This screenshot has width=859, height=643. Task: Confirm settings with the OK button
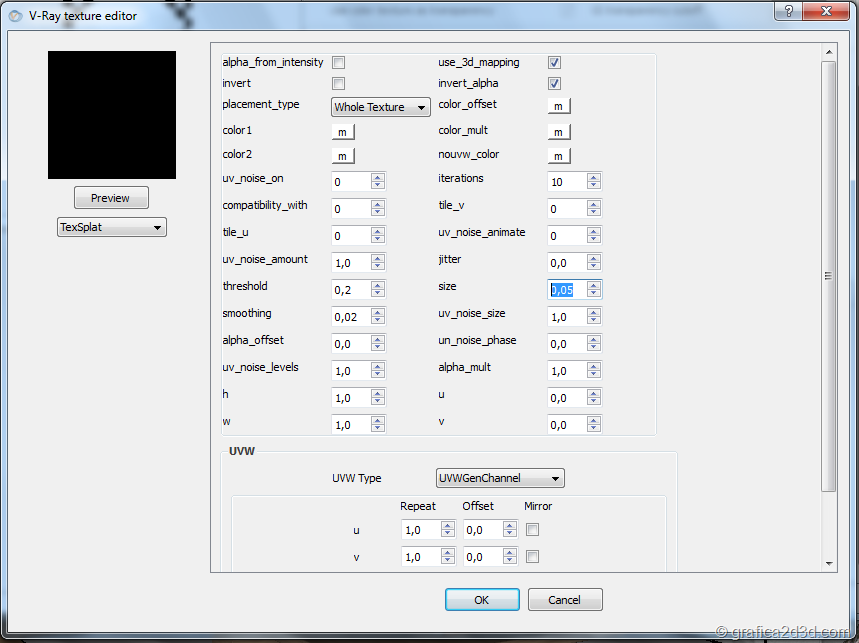tap(482, 600)
